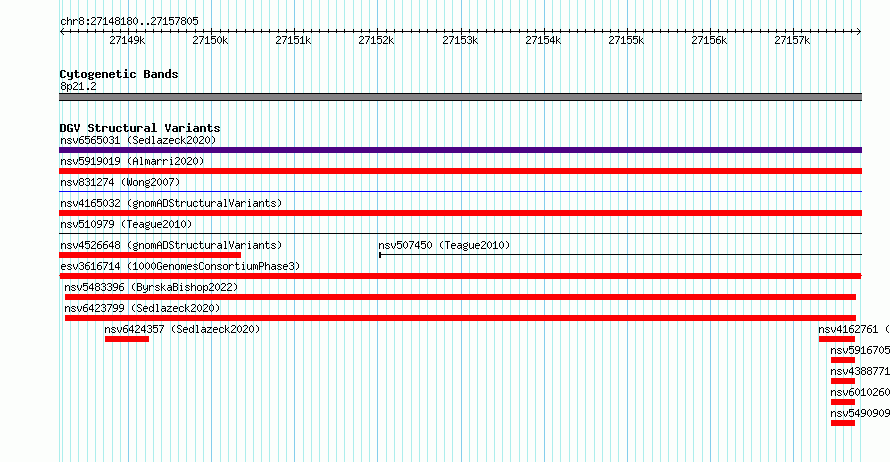Viewport: 890px width, 462px height.
Task: Open variant nsv6010260 label
Action: 860,392
